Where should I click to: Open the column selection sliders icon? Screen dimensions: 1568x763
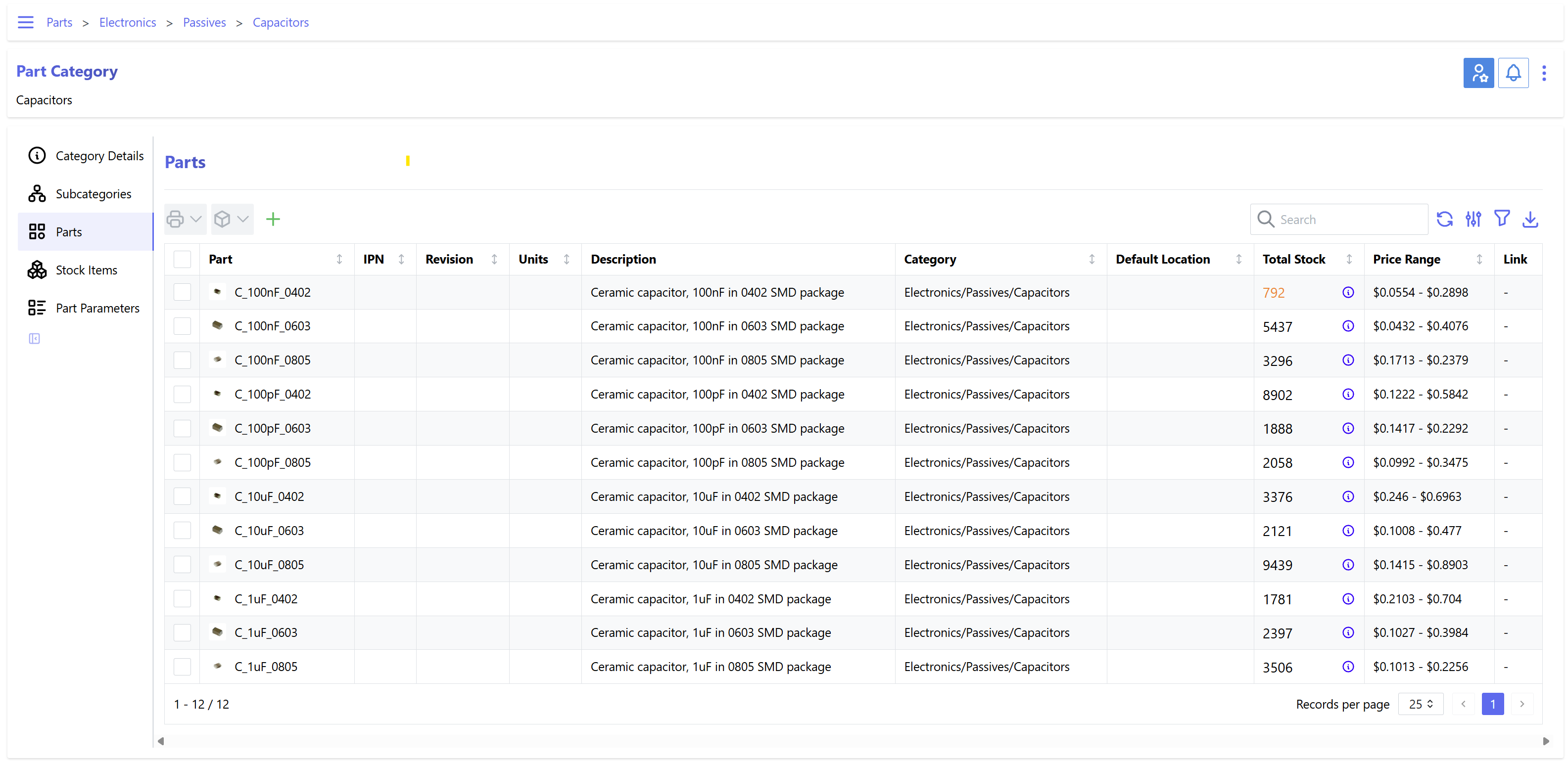[x=1473, y=219]
